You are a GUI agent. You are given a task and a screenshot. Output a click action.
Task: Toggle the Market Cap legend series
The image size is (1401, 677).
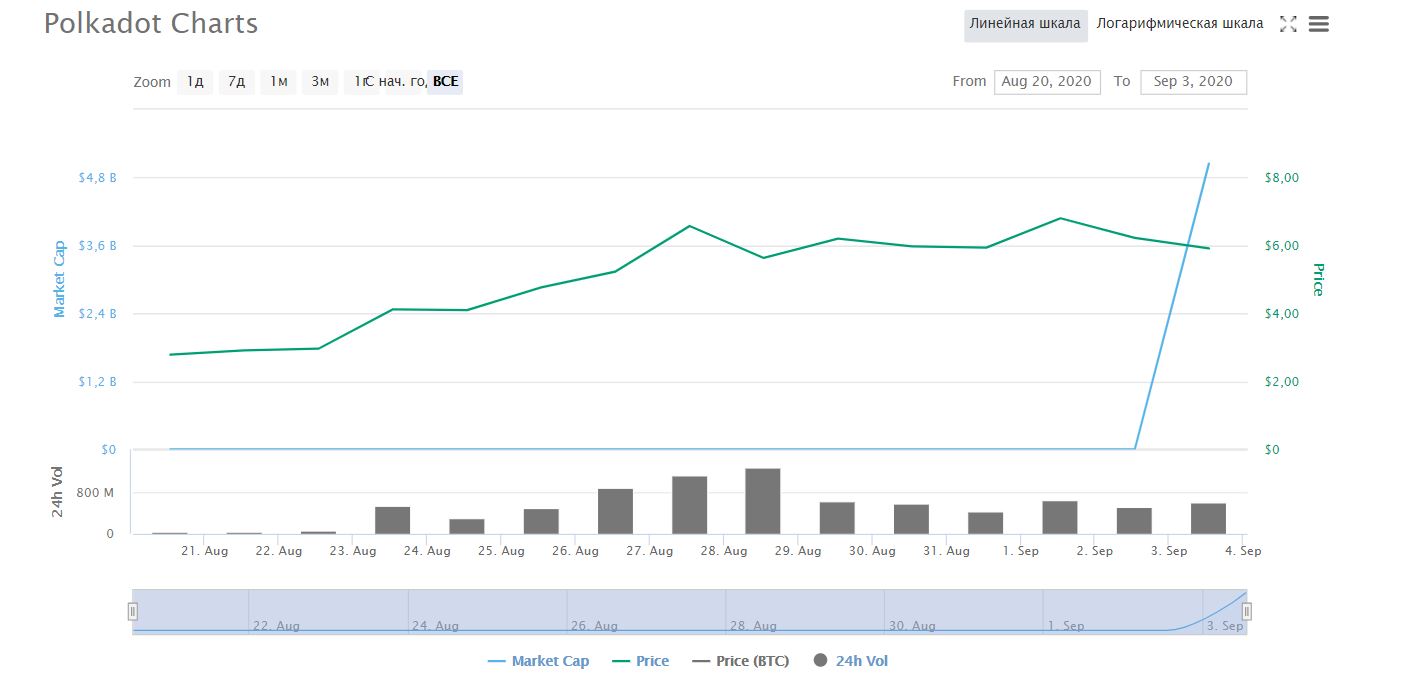538,661
